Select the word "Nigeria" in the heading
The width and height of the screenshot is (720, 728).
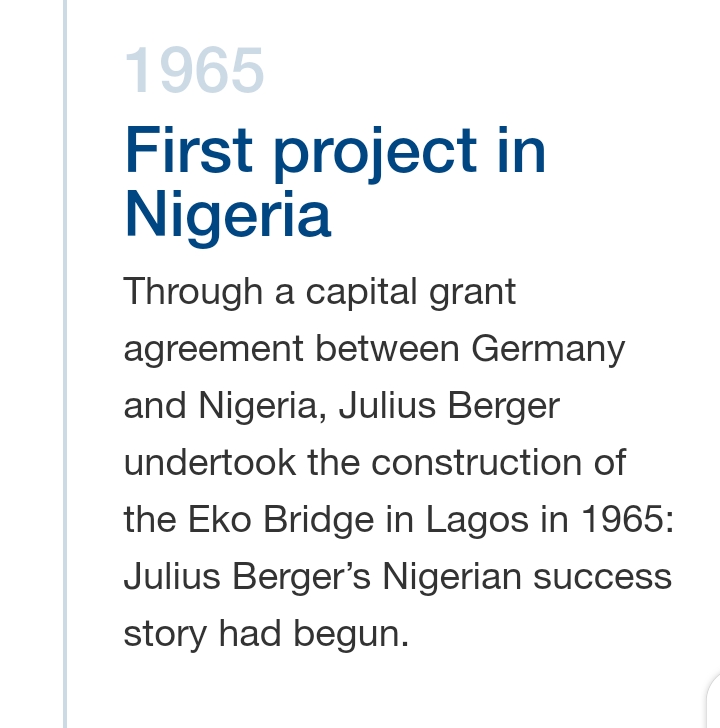point(227,213)
